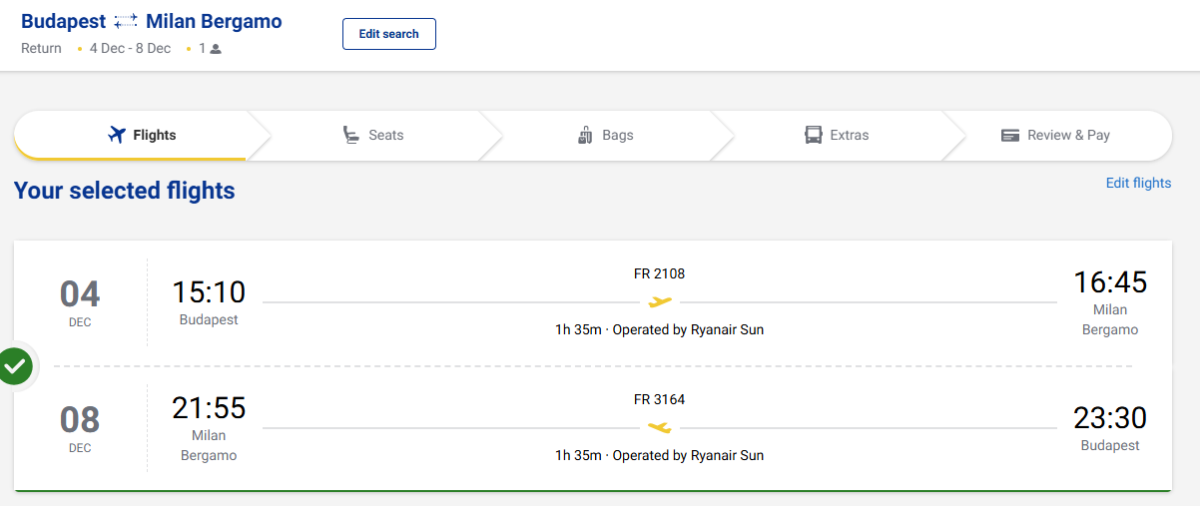Go to the Seats step tab

(373, 135)
